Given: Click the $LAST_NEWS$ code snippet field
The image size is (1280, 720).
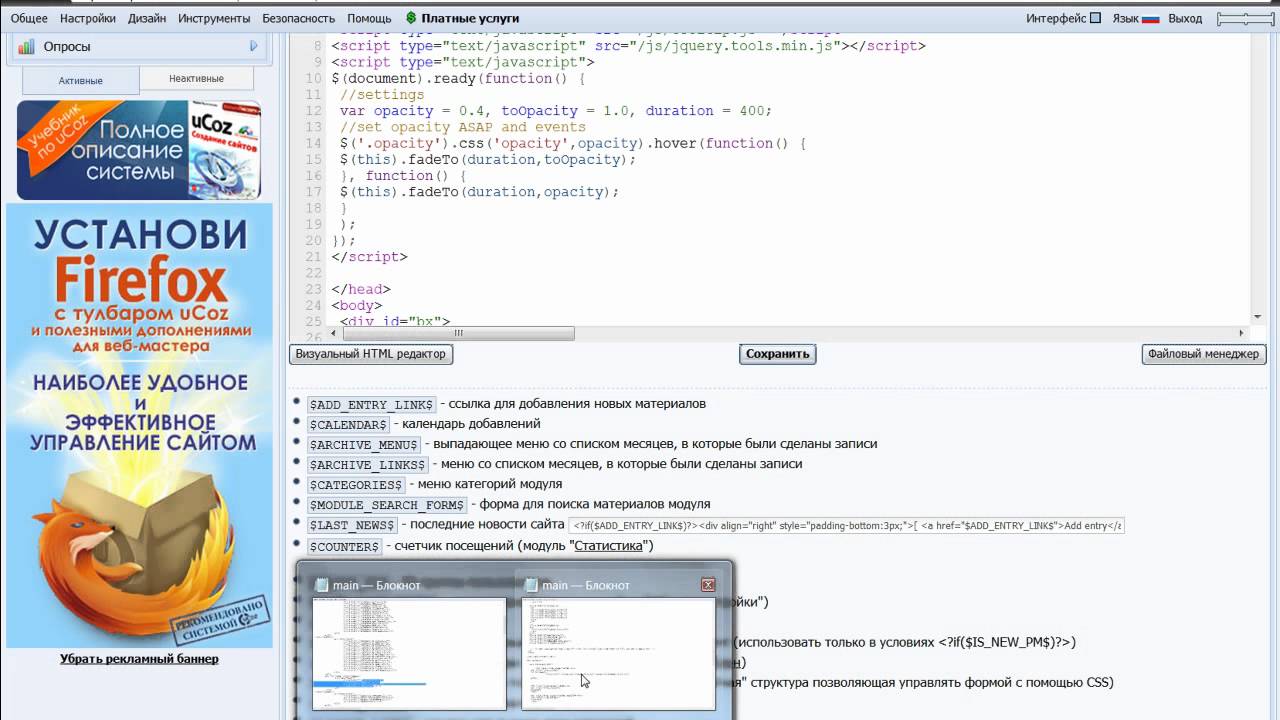Looking at the screenshot, I should 847,525.
